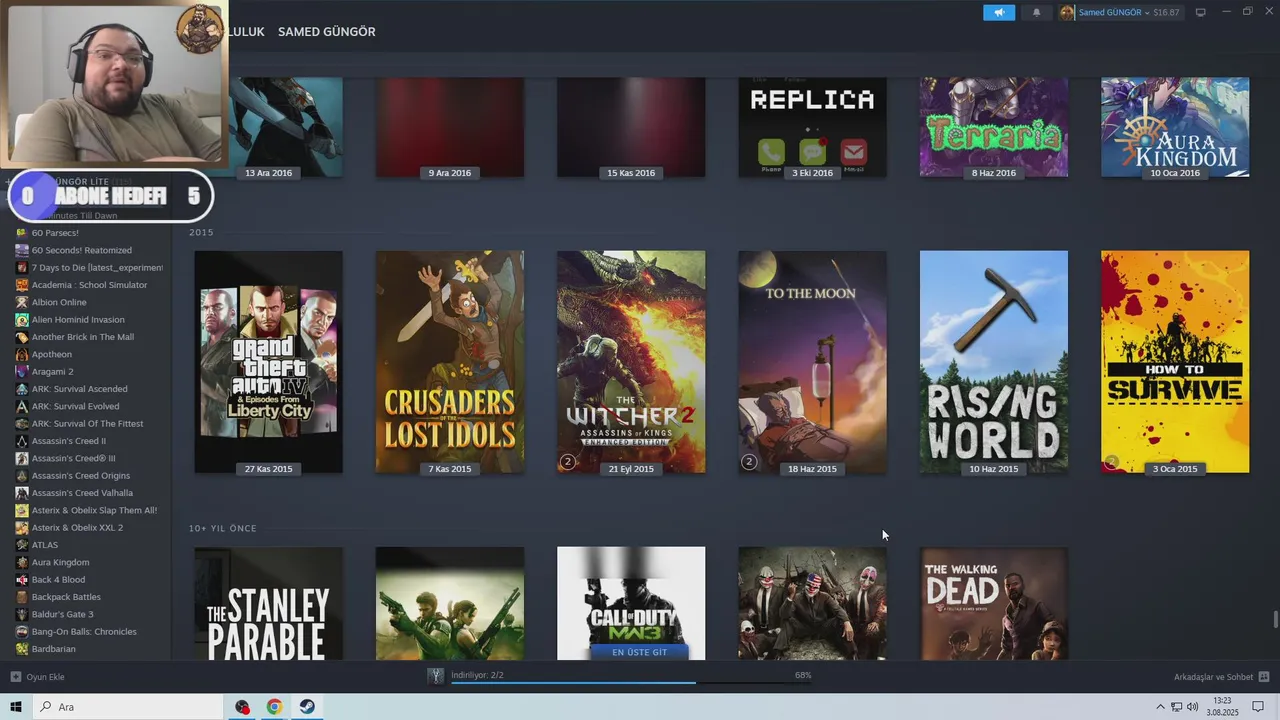Switch to Big Picture mode monitor icon
The image size is (1280, 720).
click(x=1201, y=12)
